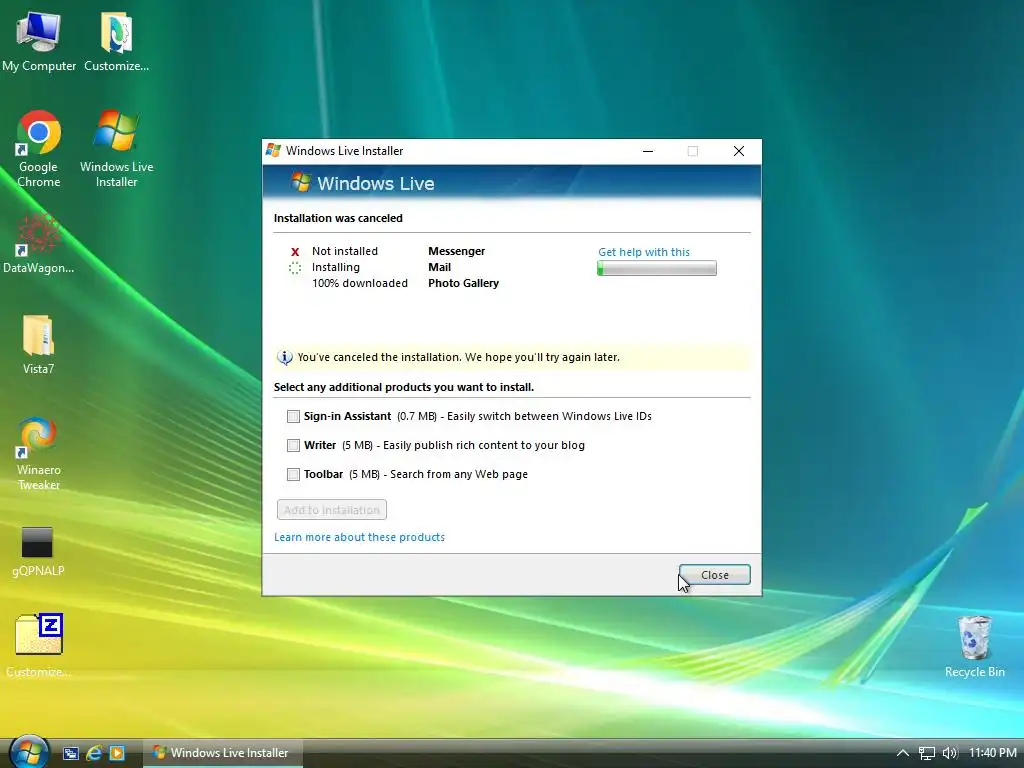Click the Windows Live Installer taskbar button
This screenshot has width=1024, height=768.
coord(223,753)
